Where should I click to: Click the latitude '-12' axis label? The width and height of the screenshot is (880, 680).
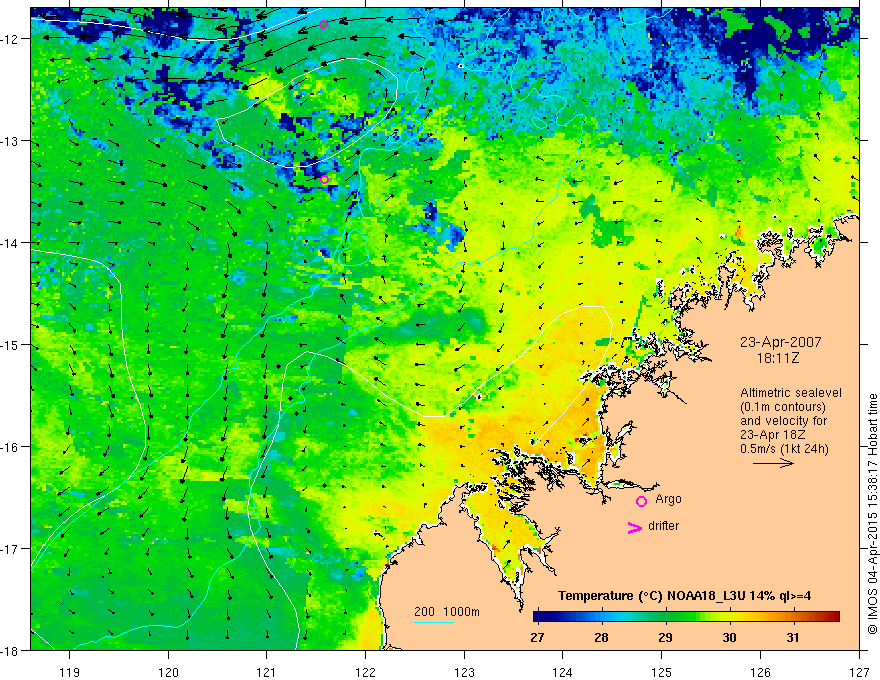coord(11,39)
